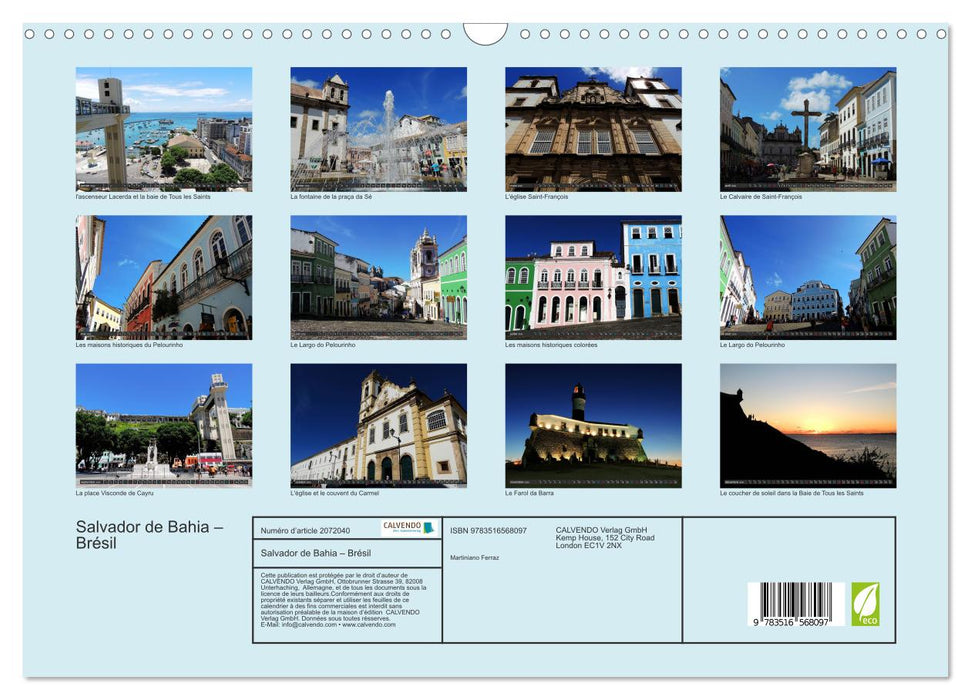The width and height of the screenshot is (971, 700).
Task: Click the sunset over Baie de Tous les Saints
Action: point(807,428)
